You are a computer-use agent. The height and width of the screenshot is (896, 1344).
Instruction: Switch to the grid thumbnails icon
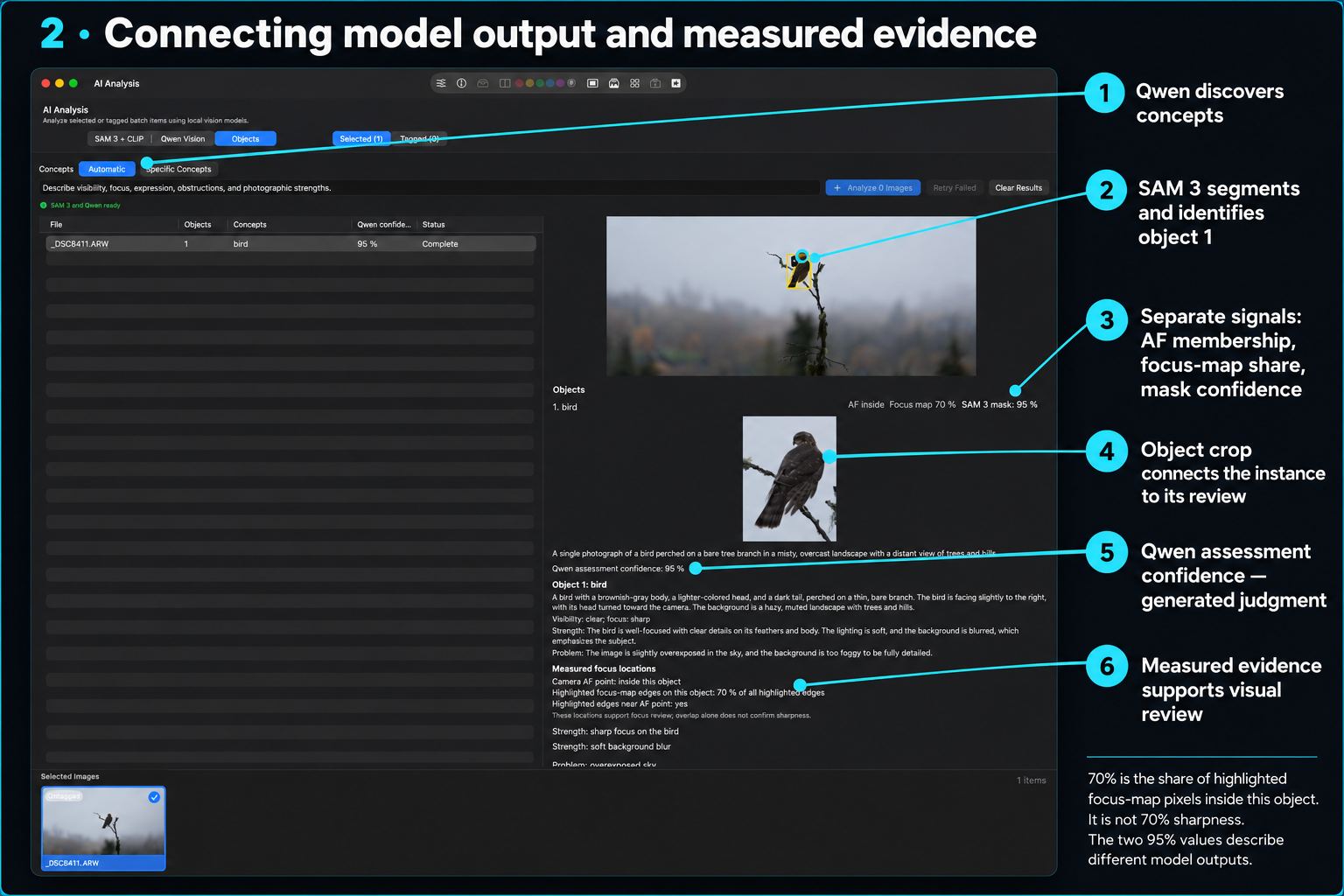point(634,83)
